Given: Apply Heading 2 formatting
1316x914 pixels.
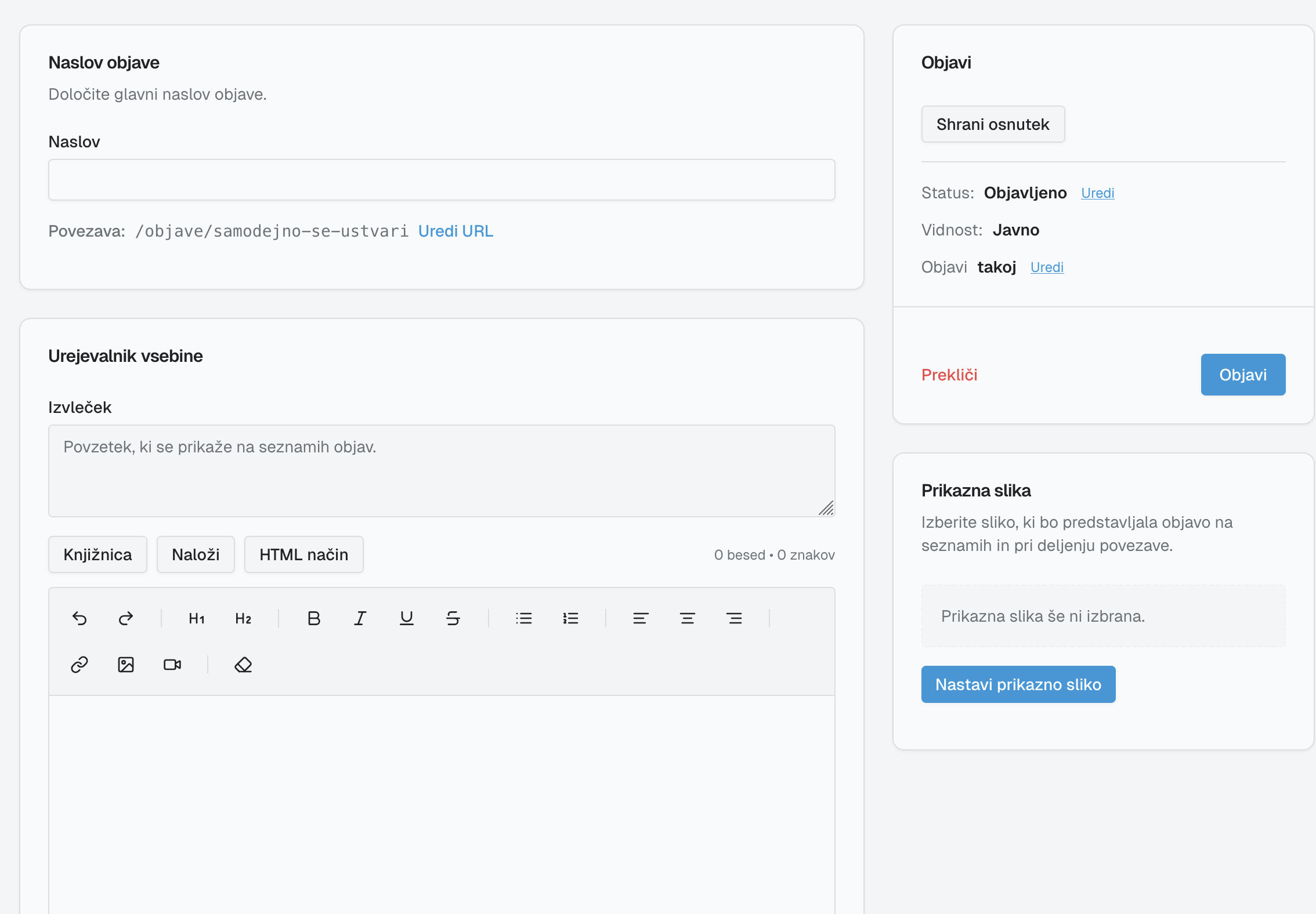Looking at the screenshot, I should click(x=243, y=618).
